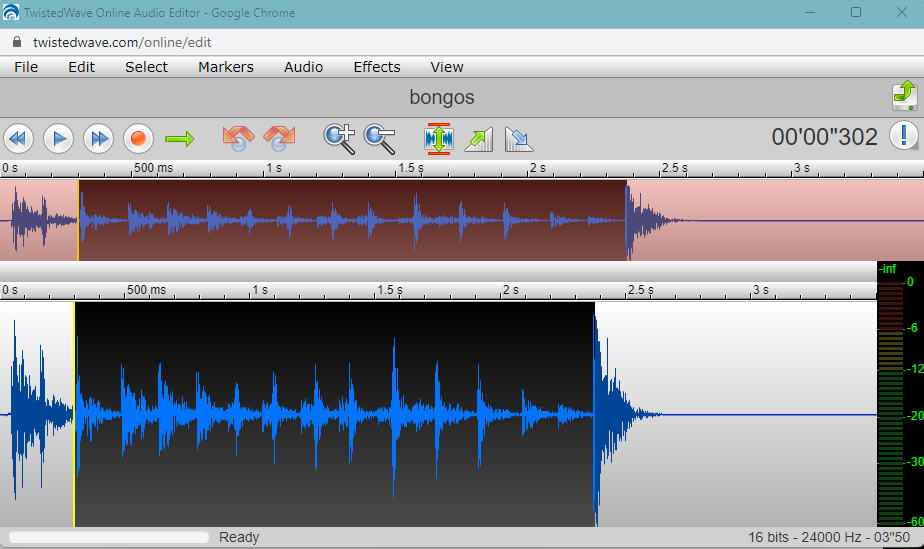Screen dimensions: 924x549
Task: Toggle the green loop arrow button
Action: [x=180, y=139]
